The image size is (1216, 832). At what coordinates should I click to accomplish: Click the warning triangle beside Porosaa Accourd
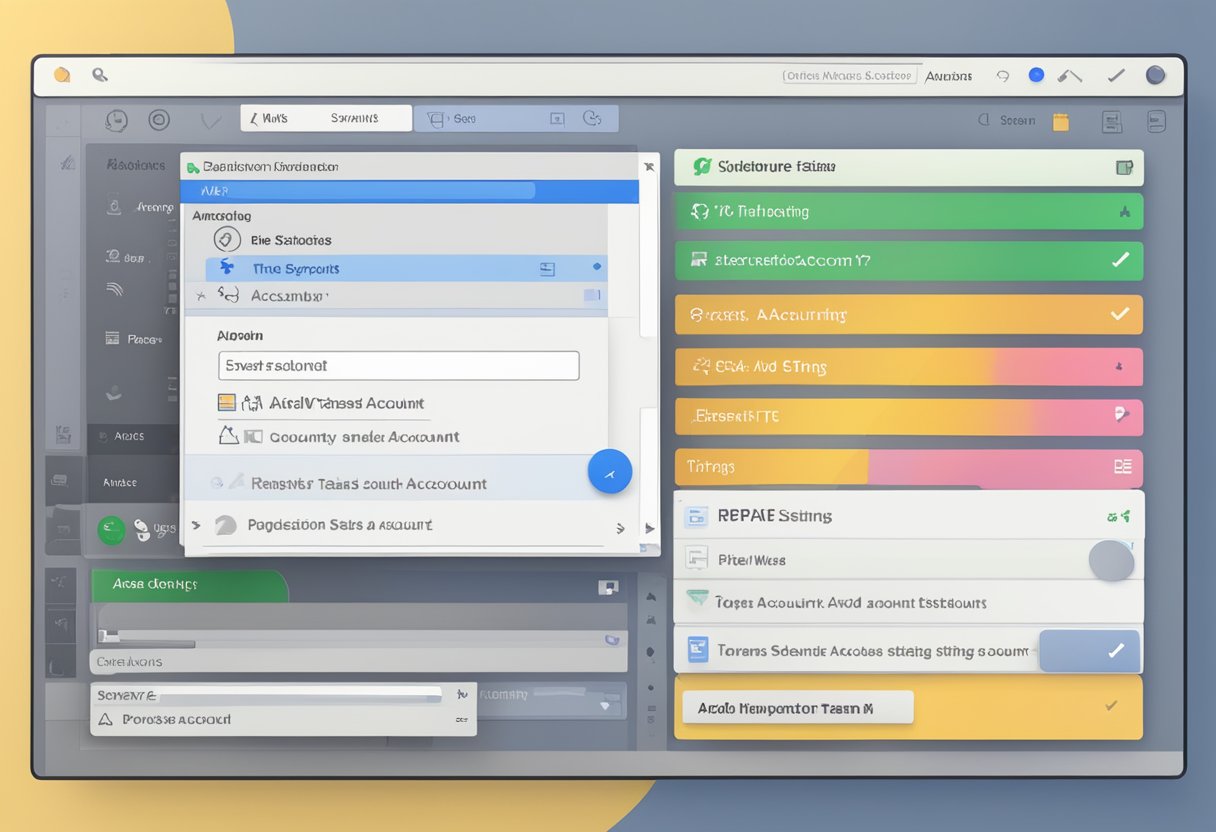105,719
